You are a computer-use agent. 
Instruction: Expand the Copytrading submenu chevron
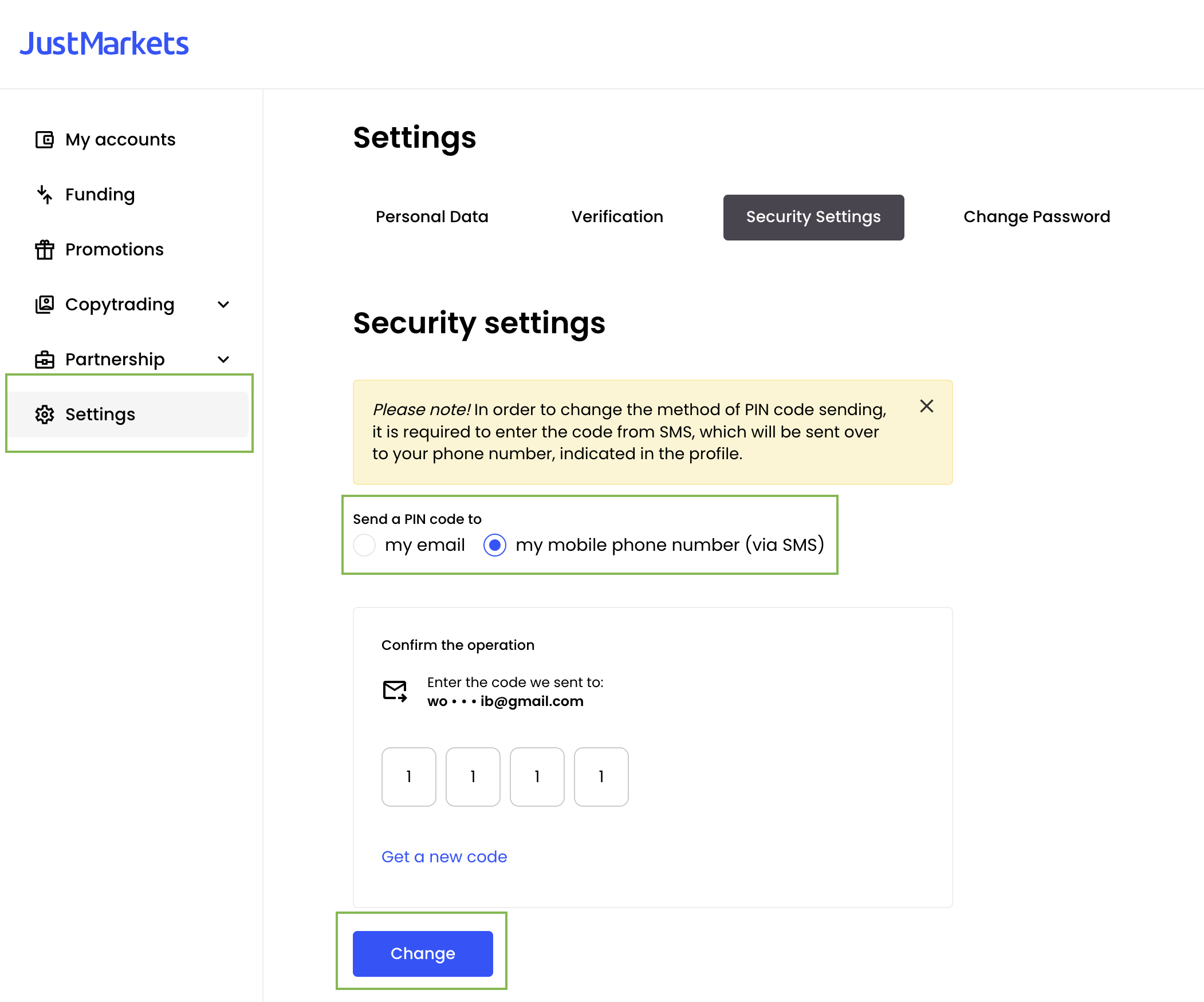[223, 305]
